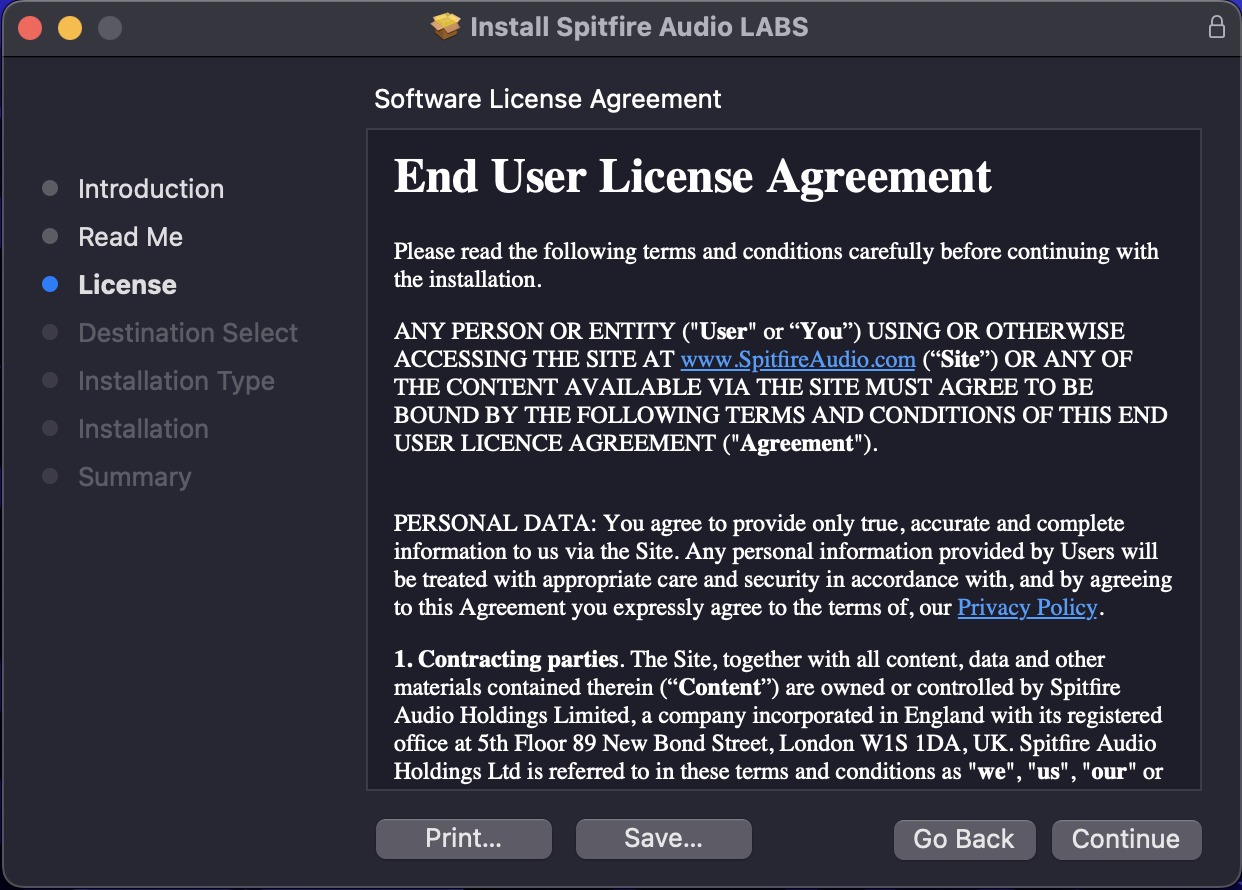This screenshot has height=890, width=1242.
Task: Click the lock icon in title bar
Action: [x=1216, y=27]
